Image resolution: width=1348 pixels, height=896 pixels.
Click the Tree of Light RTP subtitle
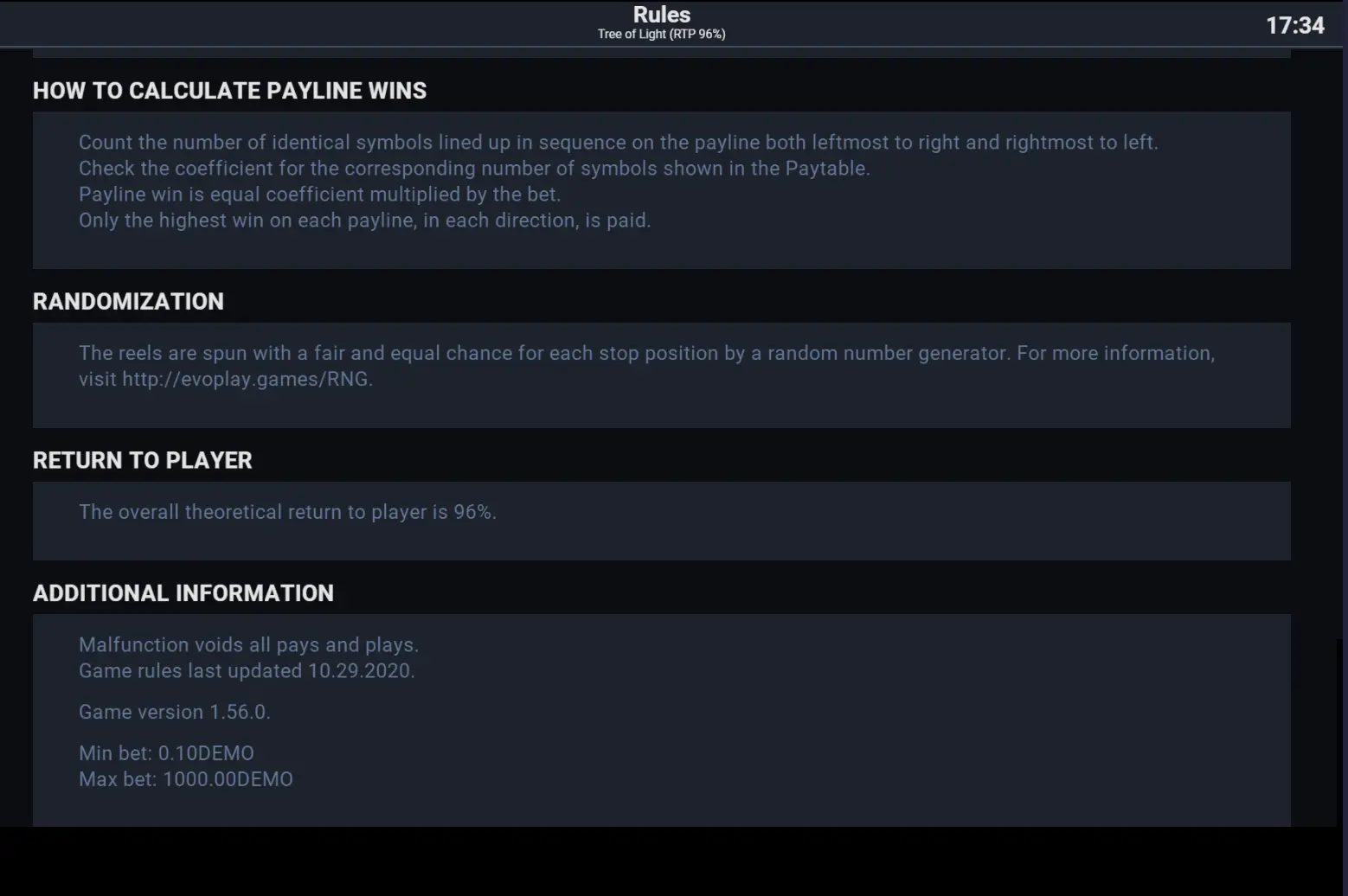pos(662,34)
